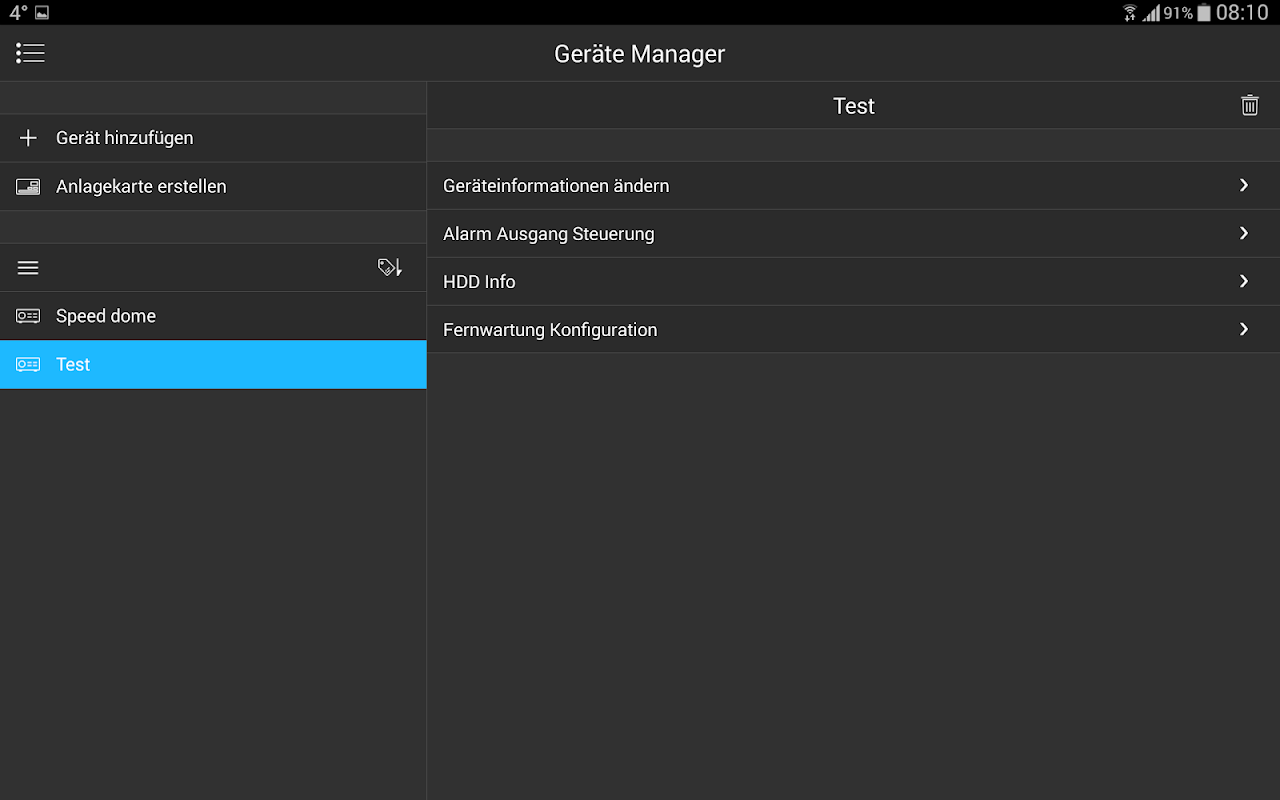
Task: Open Fernwartung Konfiguration settings
Action: point(550,330)
